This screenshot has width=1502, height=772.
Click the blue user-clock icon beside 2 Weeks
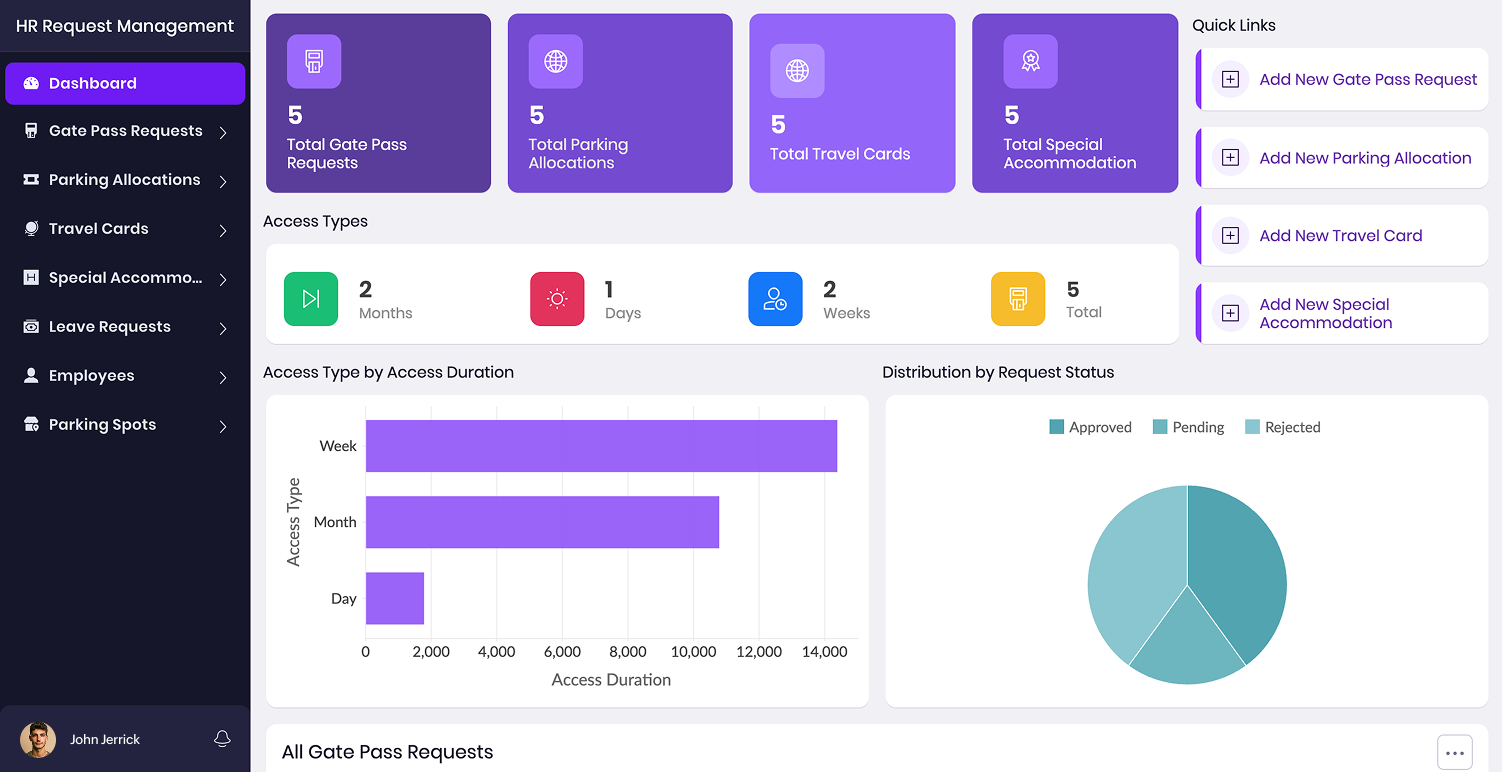tap(775, 298)
